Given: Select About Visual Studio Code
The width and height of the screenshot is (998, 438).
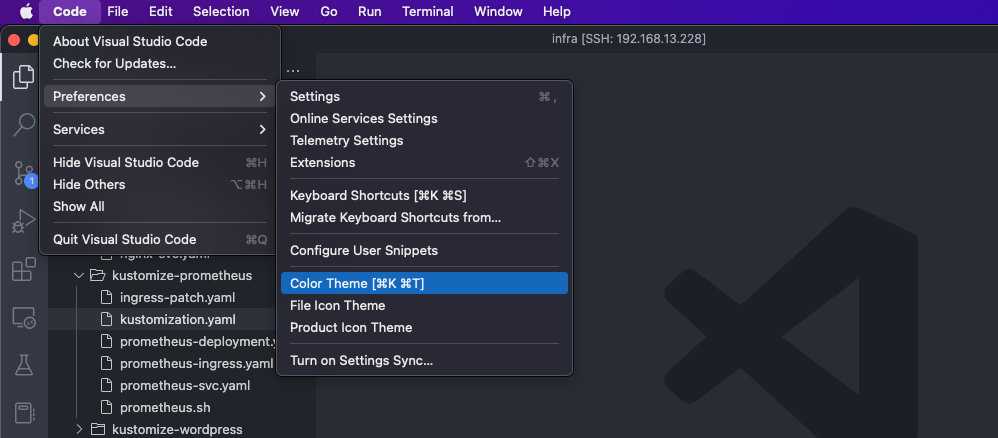Looking at the screenshot, I should click(x=160, y=41).
